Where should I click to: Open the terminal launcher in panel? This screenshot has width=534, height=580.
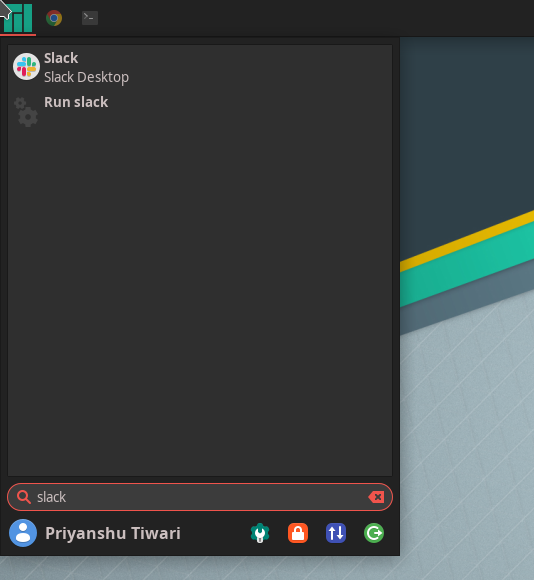click(x=90, y=18)
